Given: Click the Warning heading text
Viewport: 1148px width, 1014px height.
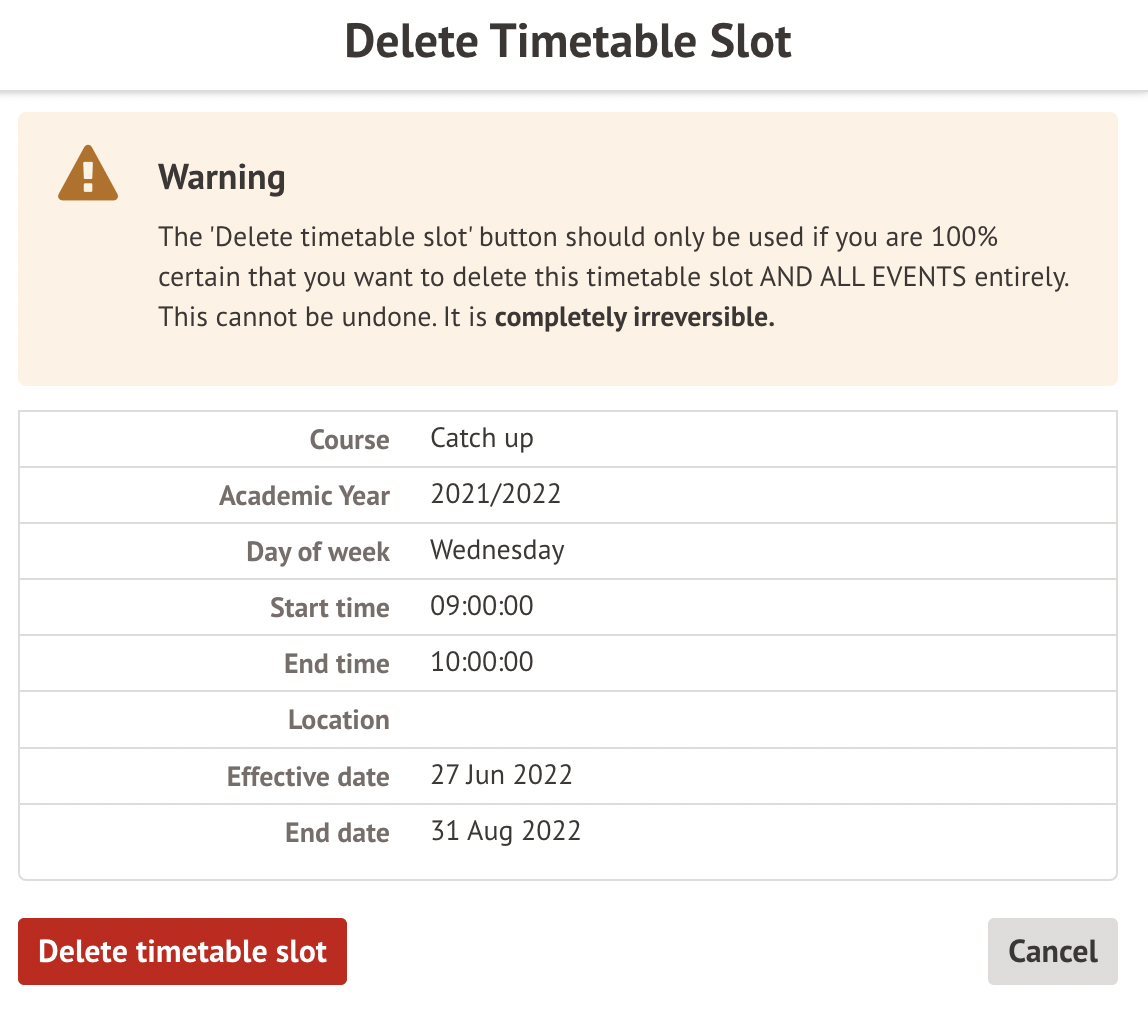Looking at the screenshot, I should click(221, 177).
